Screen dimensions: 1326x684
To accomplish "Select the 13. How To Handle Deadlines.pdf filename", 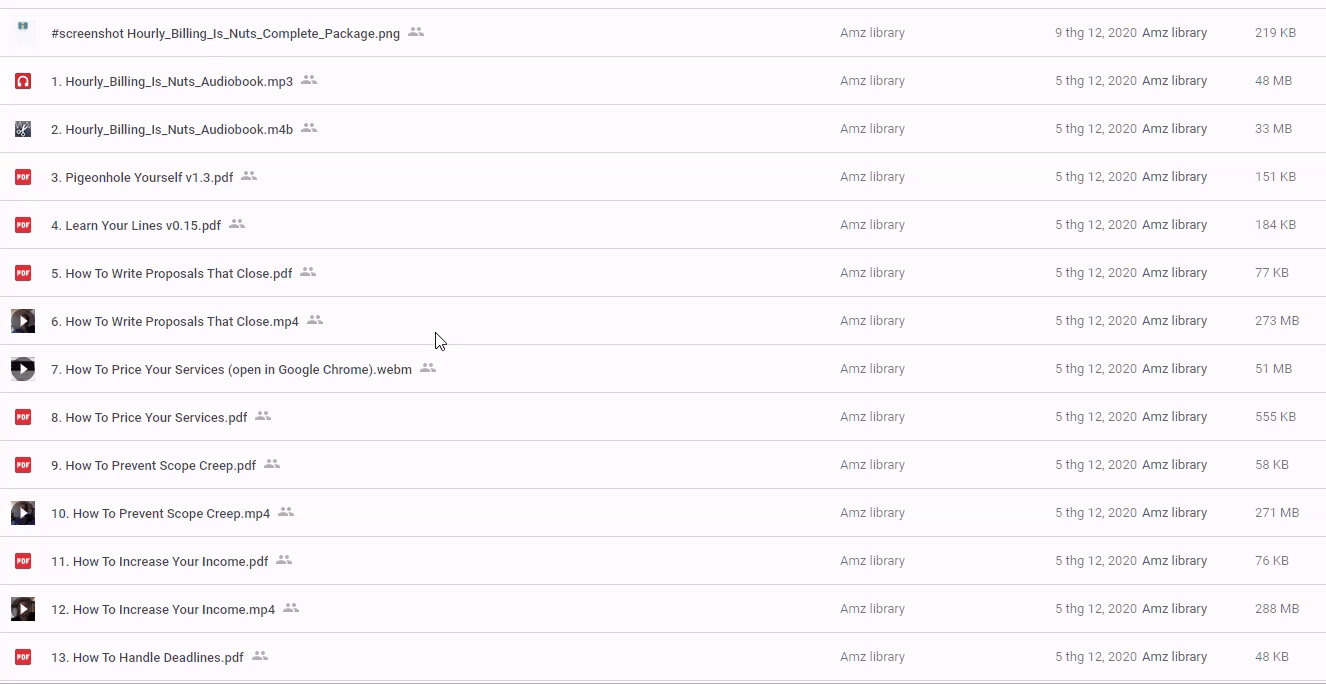I will (147, 657).
